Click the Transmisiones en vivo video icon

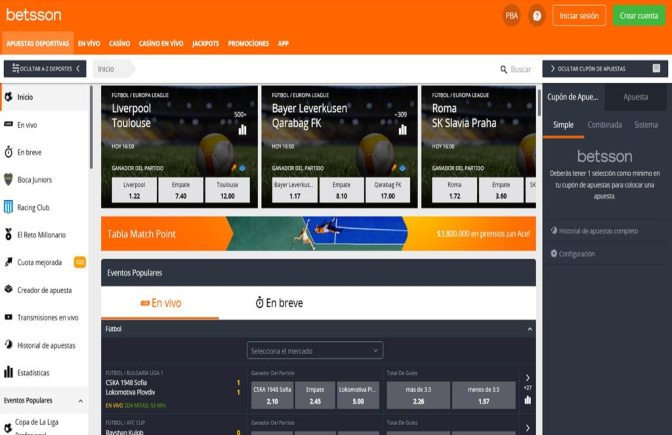click(x=9, y=317)
